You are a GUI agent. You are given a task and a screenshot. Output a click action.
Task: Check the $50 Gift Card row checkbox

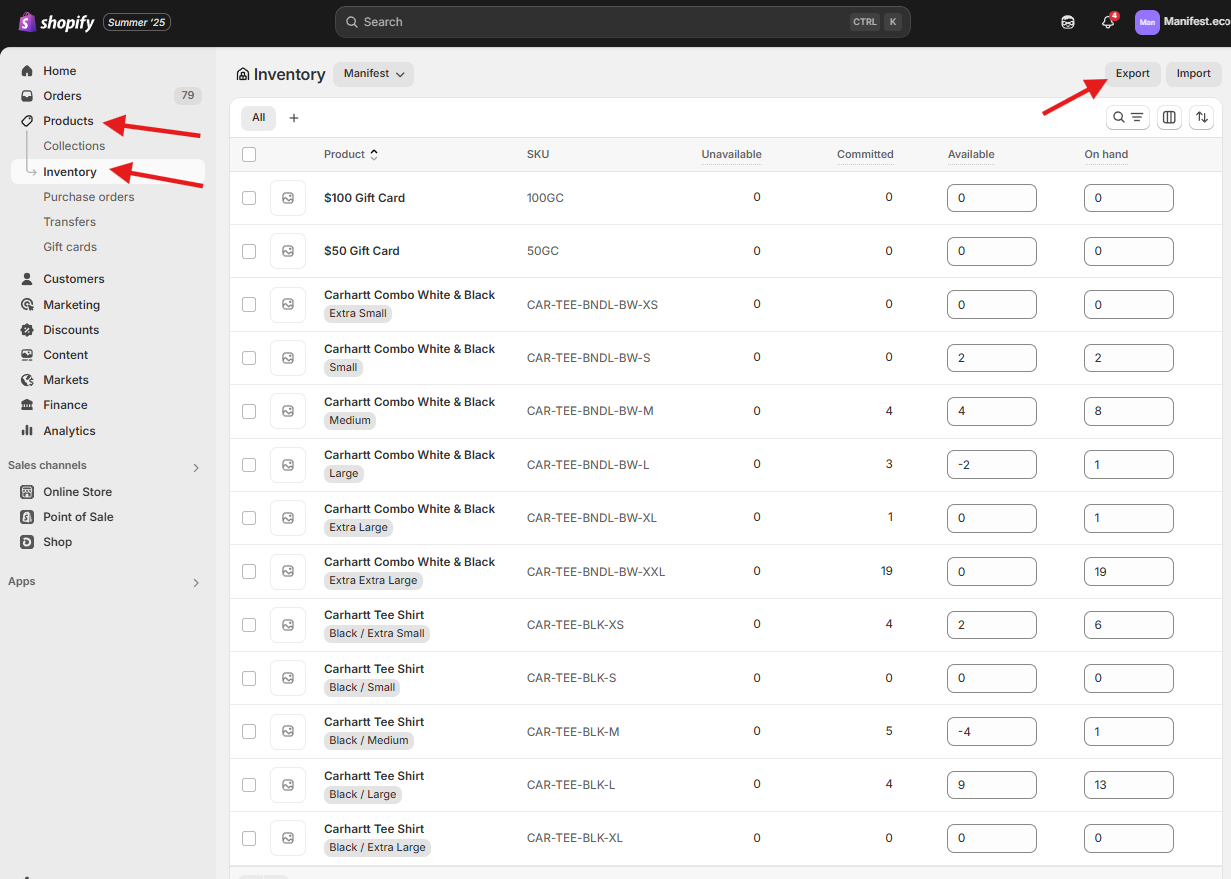[x=249, y=251]
